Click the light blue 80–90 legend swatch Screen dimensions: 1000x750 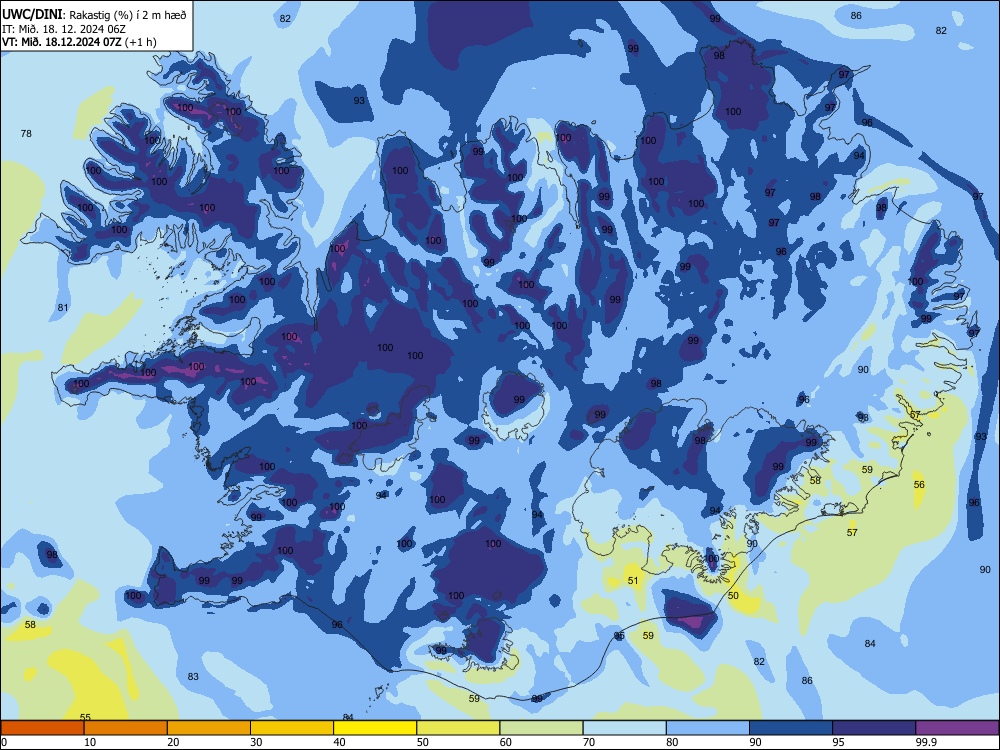708,728
